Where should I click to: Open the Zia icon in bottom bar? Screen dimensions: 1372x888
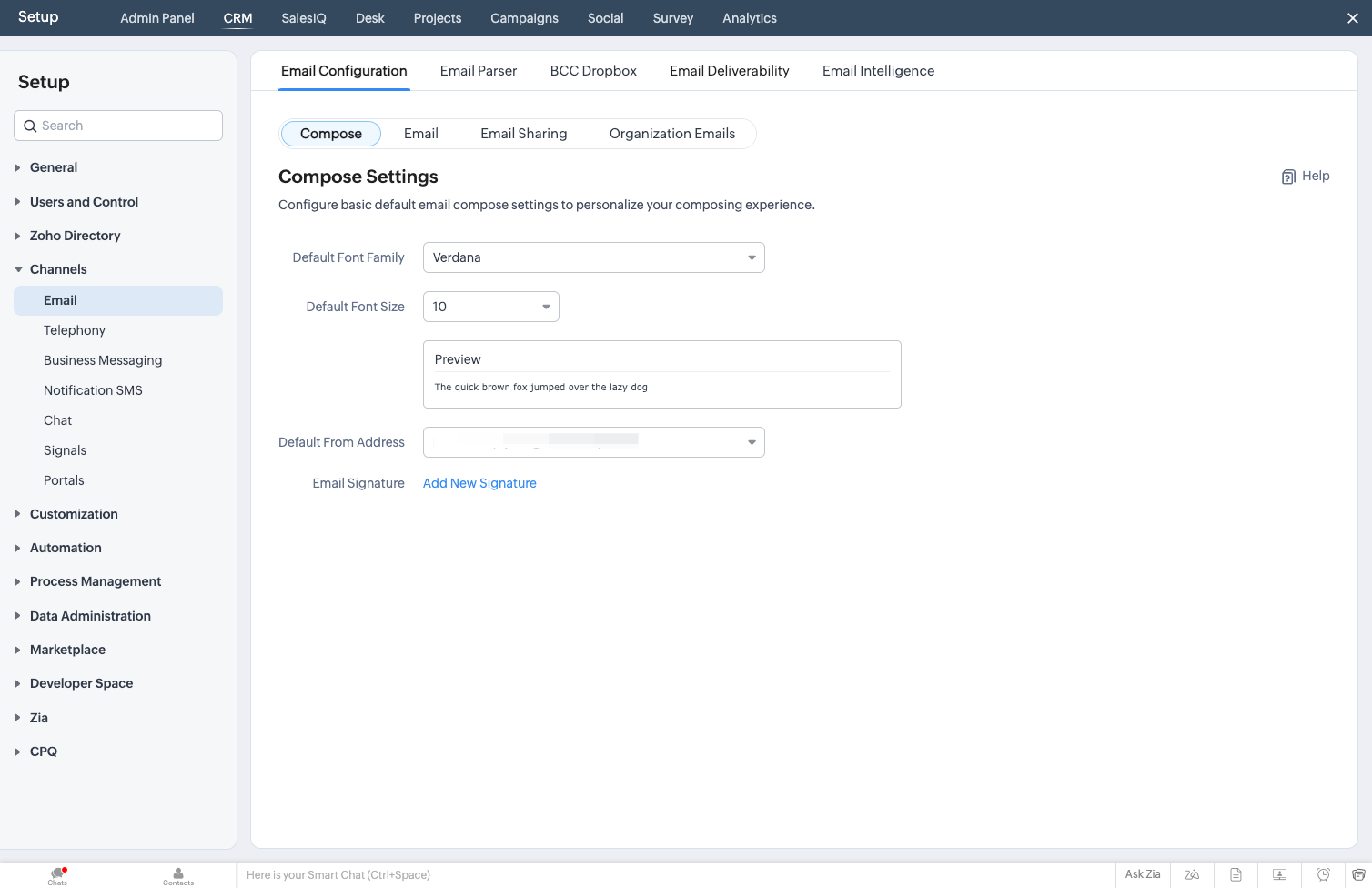[x=1192, y=874]
